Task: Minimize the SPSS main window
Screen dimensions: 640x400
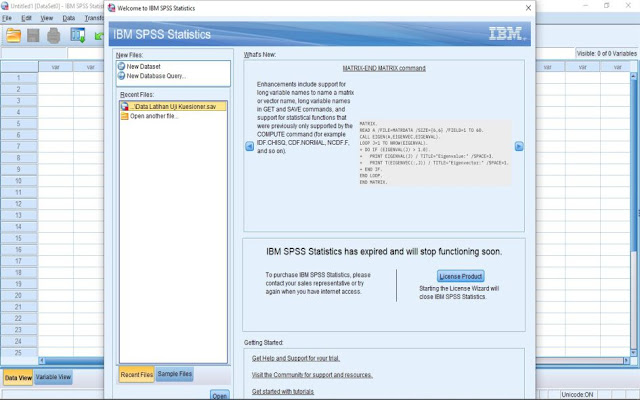Action: click(x=586, y=6)
